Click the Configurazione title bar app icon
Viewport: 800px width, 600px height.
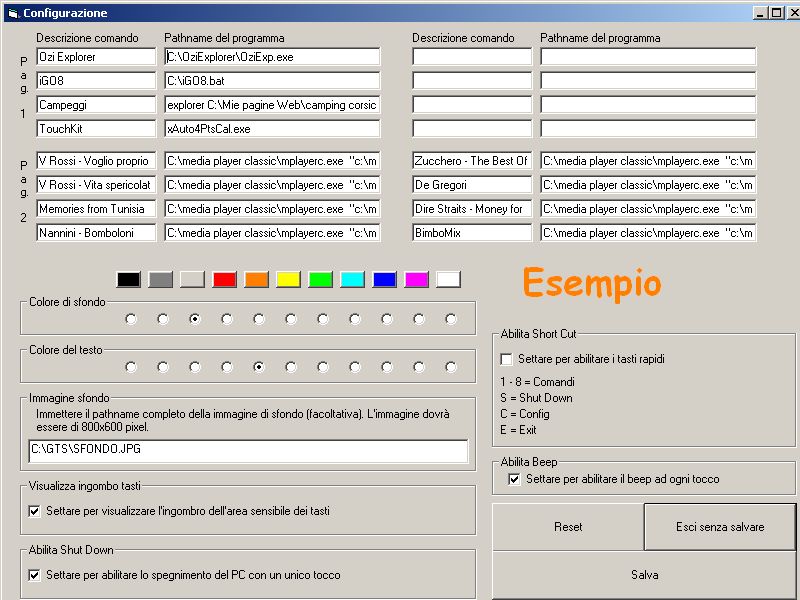tap(12, 13)
